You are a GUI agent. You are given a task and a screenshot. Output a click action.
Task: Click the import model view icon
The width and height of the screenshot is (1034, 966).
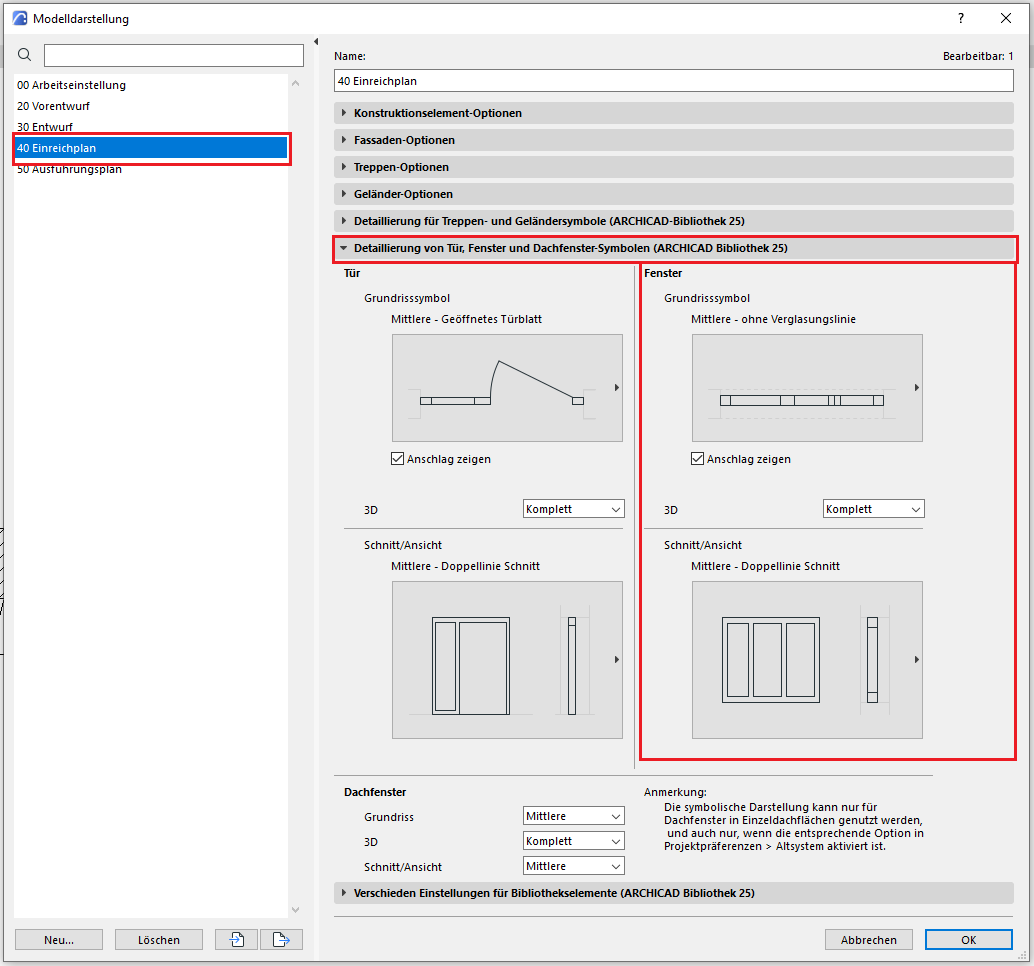coord(236,939)
